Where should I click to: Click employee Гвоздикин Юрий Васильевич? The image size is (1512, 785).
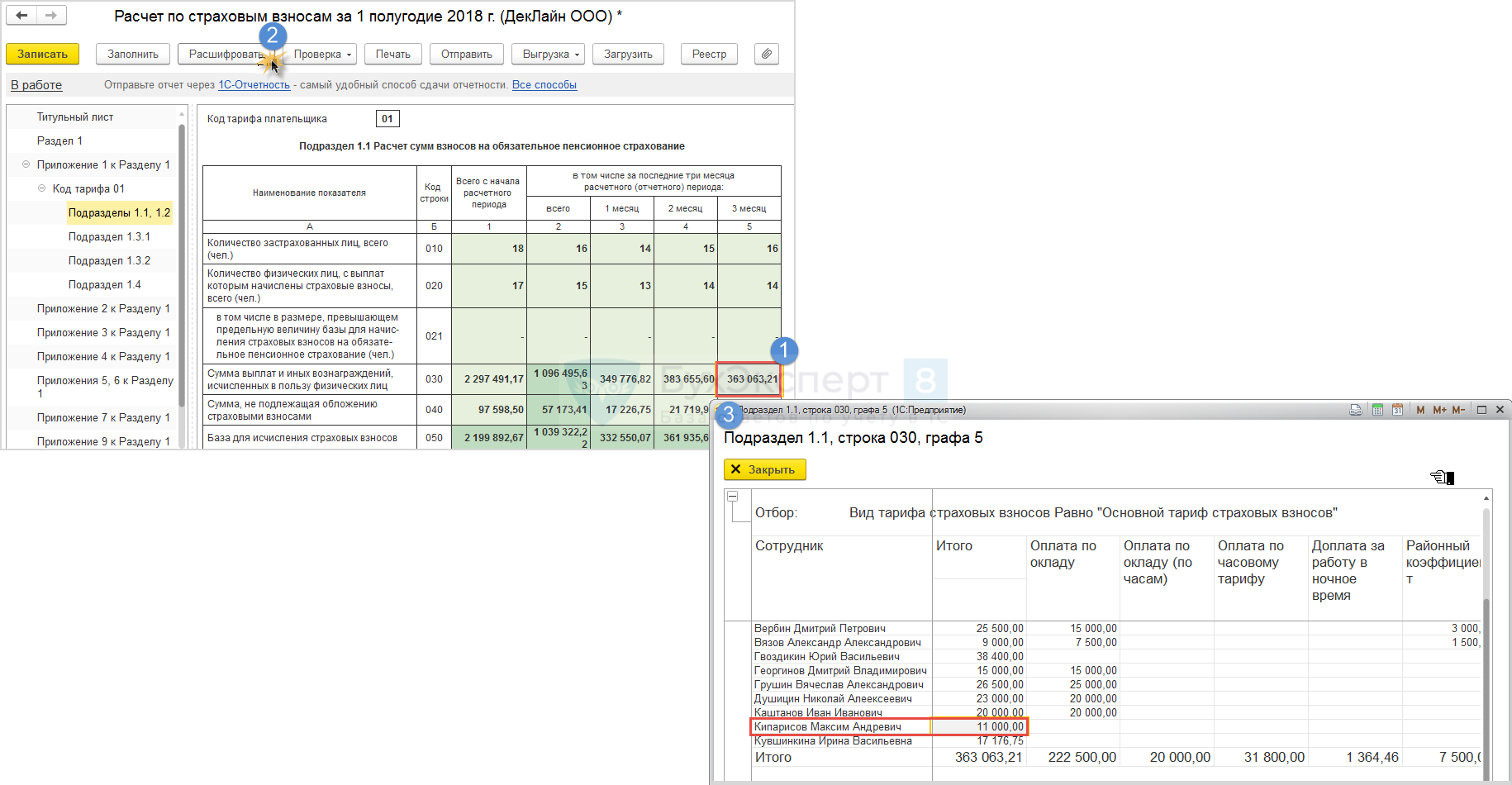click(x=826, y=657)
